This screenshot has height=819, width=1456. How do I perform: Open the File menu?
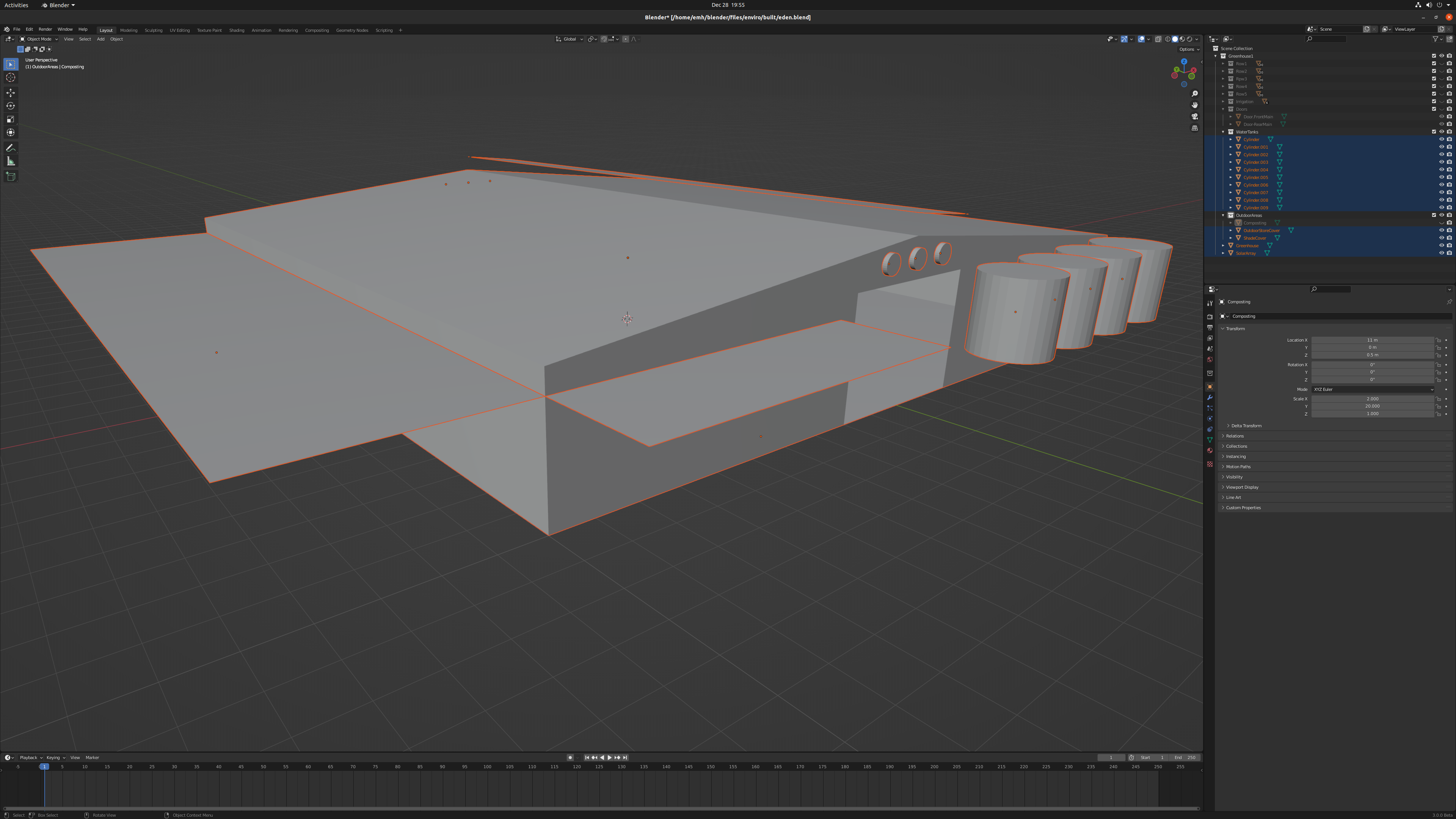16,30
